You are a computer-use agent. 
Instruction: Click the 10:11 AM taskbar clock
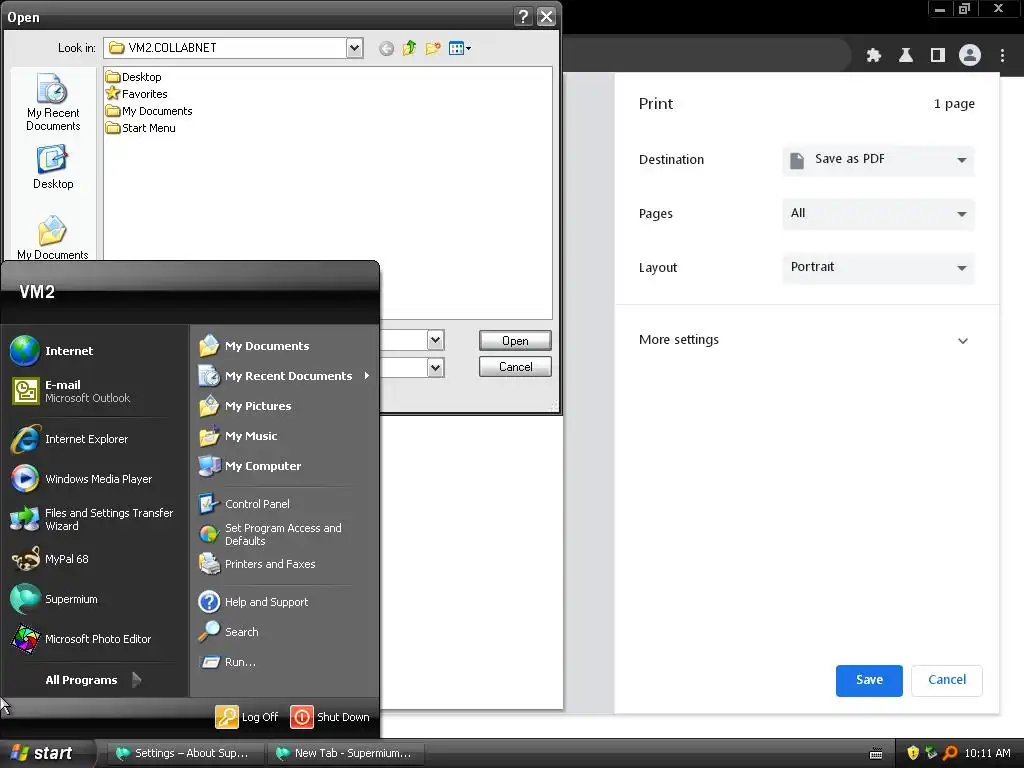click(x=987, y=753)
